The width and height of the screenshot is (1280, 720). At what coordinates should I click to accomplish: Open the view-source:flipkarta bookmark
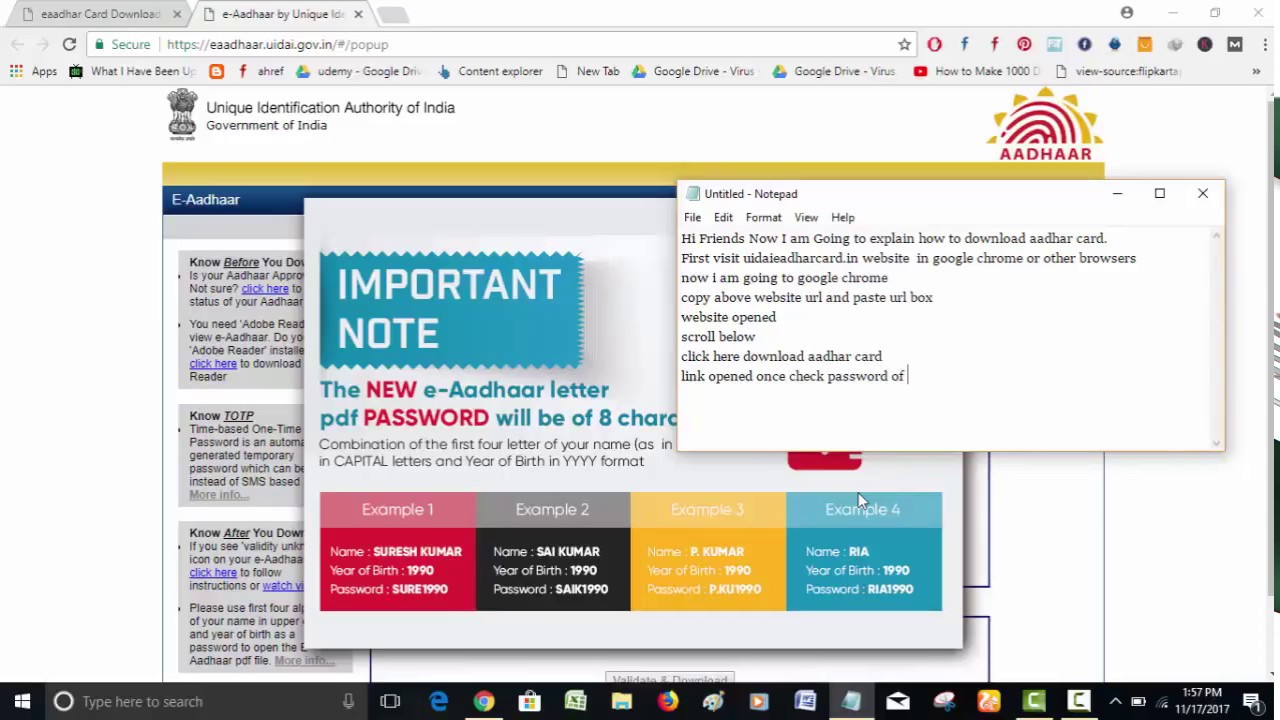click(x=1119, y=71)
